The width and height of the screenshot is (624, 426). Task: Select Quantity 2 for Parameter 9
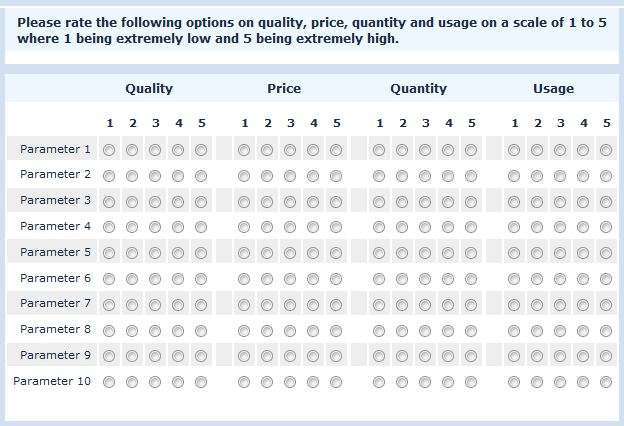(402, 356)
